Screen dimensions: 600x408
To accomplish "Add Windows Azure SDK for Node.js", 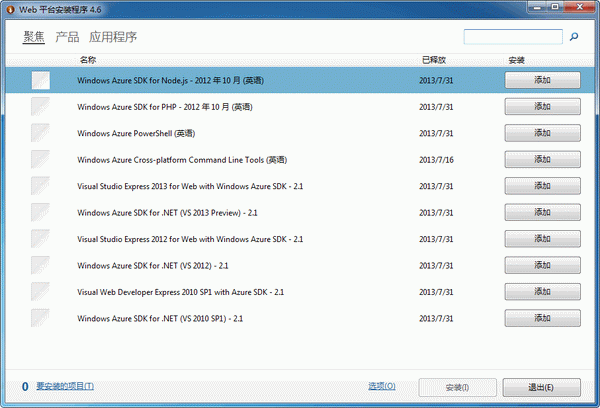I will coord(543,80).
